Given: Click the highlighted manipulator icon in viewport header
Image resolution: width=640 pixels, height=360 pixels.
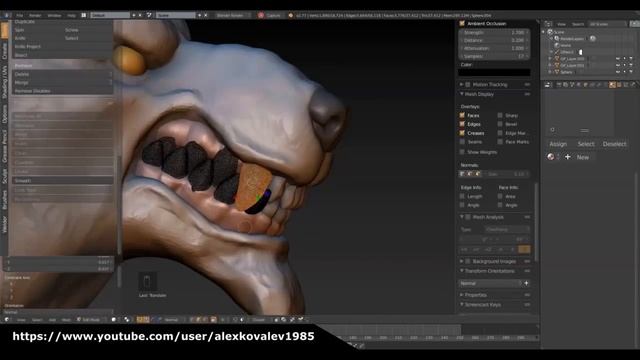Looking at the screenshot, I should (140, 320).
